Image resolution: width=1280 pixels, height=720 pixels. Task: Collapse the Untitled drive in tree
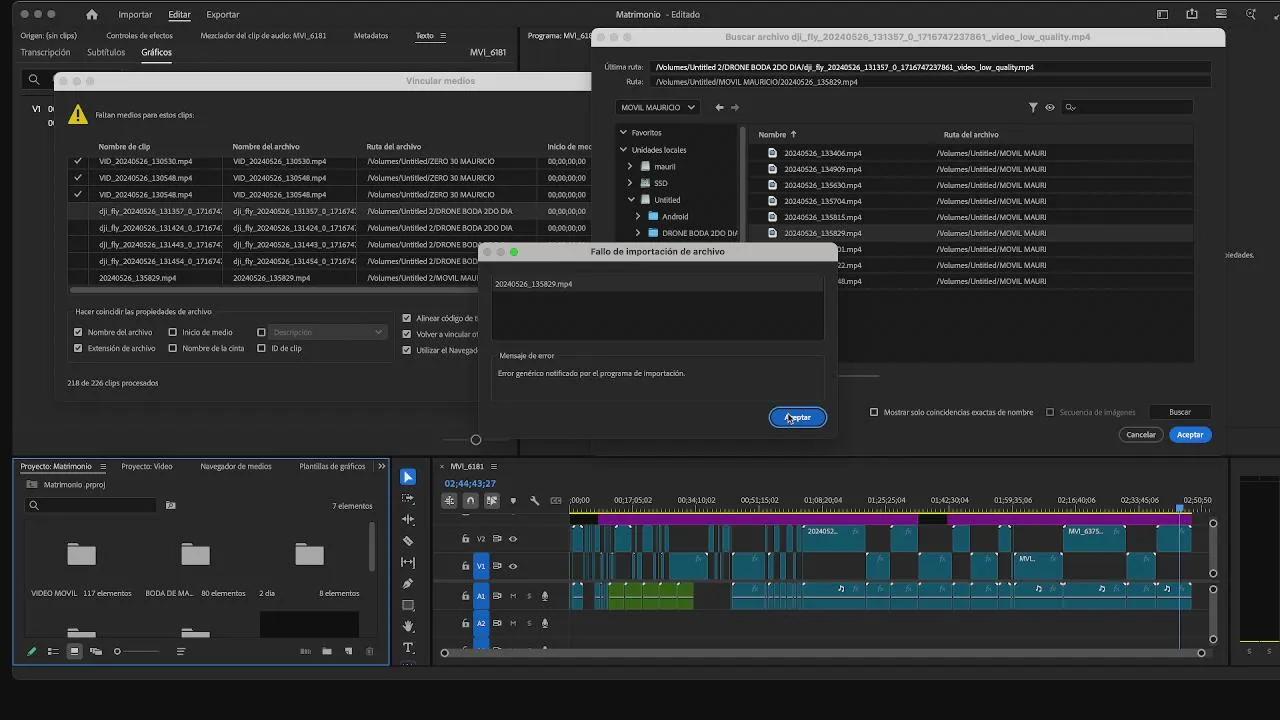(x=631, y=200)
